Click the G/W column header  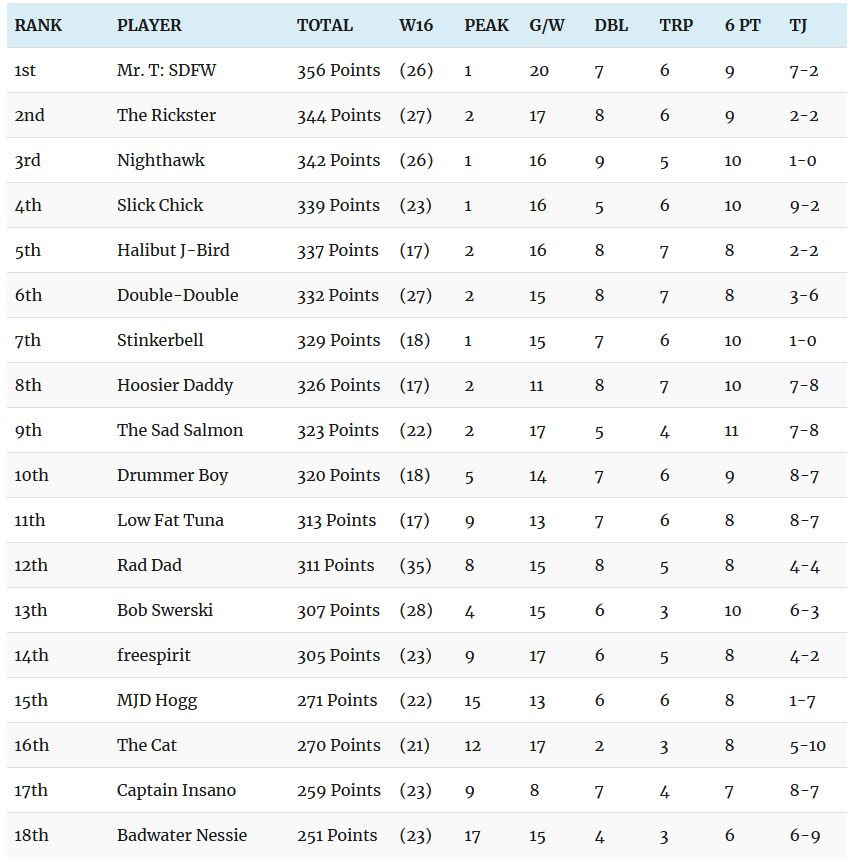547,25
